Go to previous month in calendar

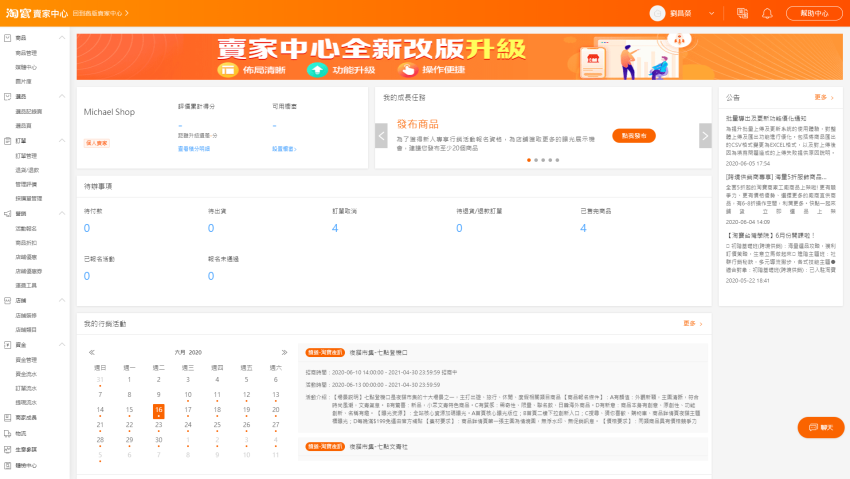[x=92, y=352]
